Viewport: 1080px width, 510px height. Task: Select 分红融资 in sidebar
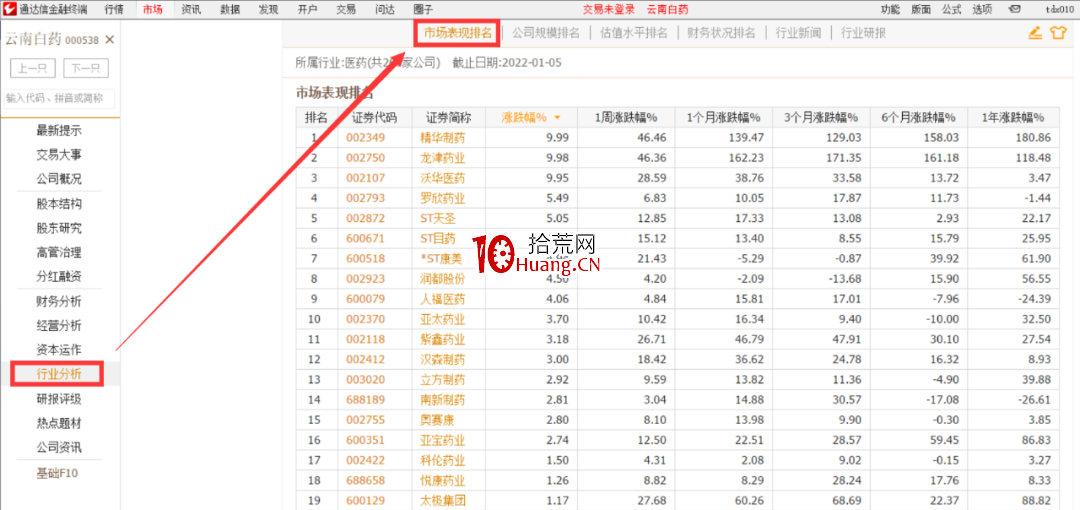coord(59,277)
